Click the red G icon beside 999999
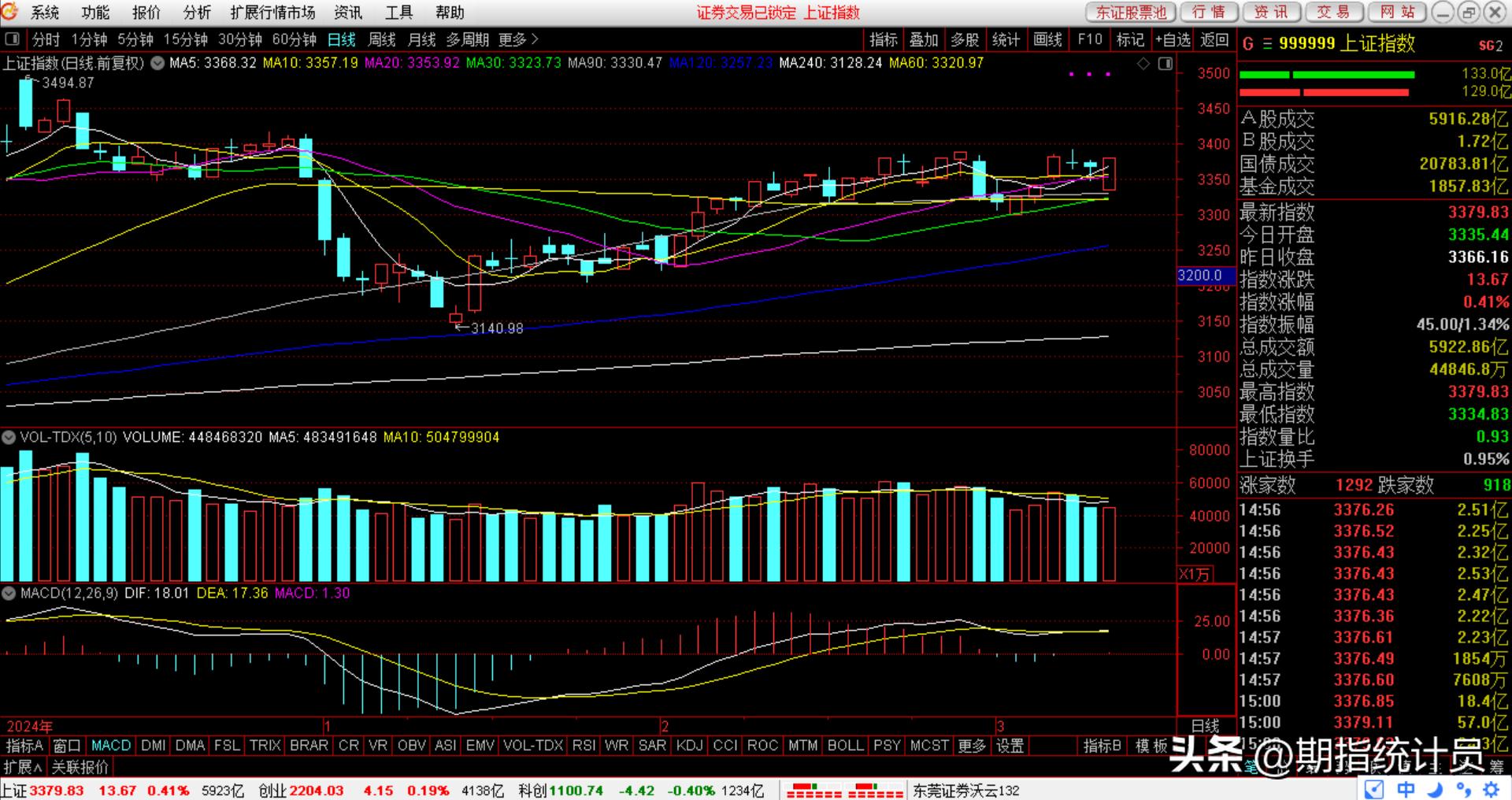 coord(1248,44)
